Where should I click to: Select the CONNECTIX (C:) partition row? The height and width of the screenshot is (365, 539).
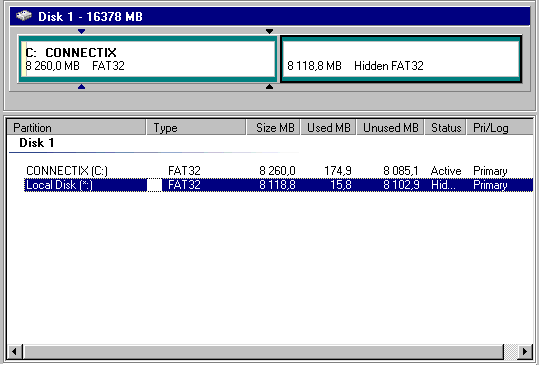point(278,171)
